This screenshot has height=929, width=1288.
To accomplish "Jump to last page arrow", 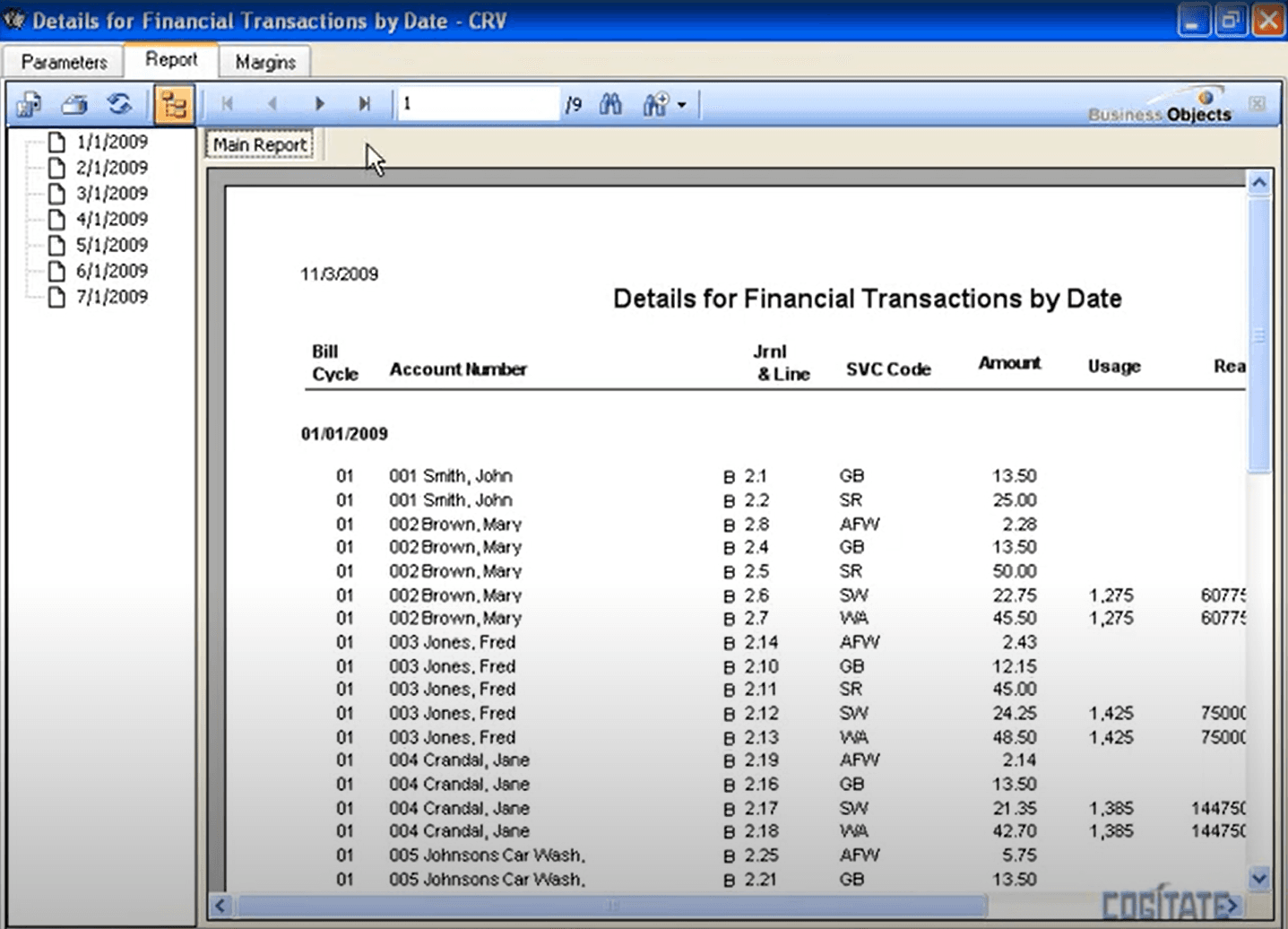I will [364, 104].
